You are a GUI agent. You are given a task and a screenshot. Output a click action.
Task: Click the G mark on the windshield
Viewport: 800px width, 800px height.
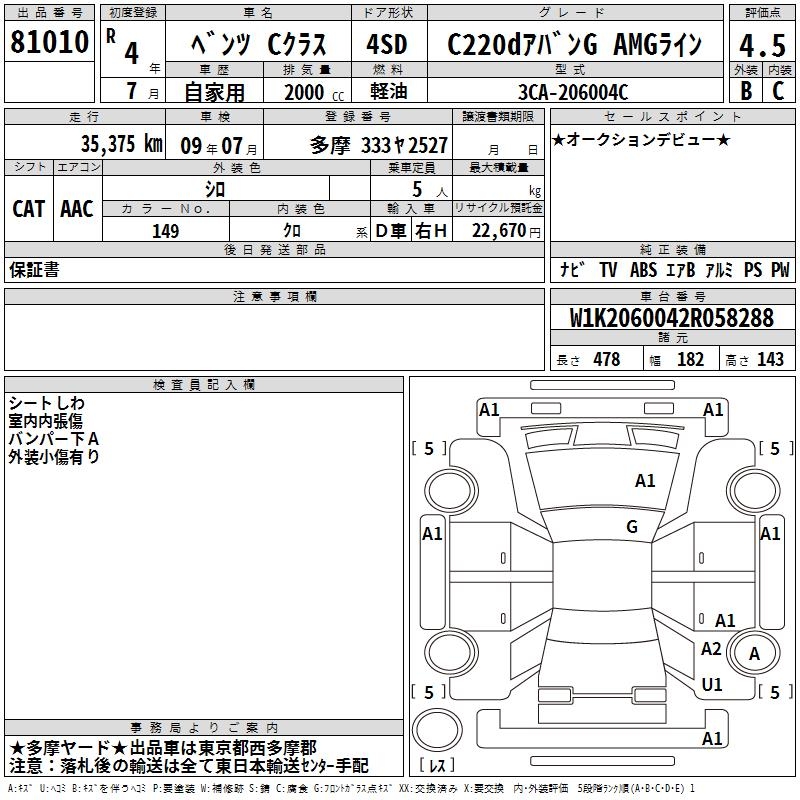click(632, 527)
